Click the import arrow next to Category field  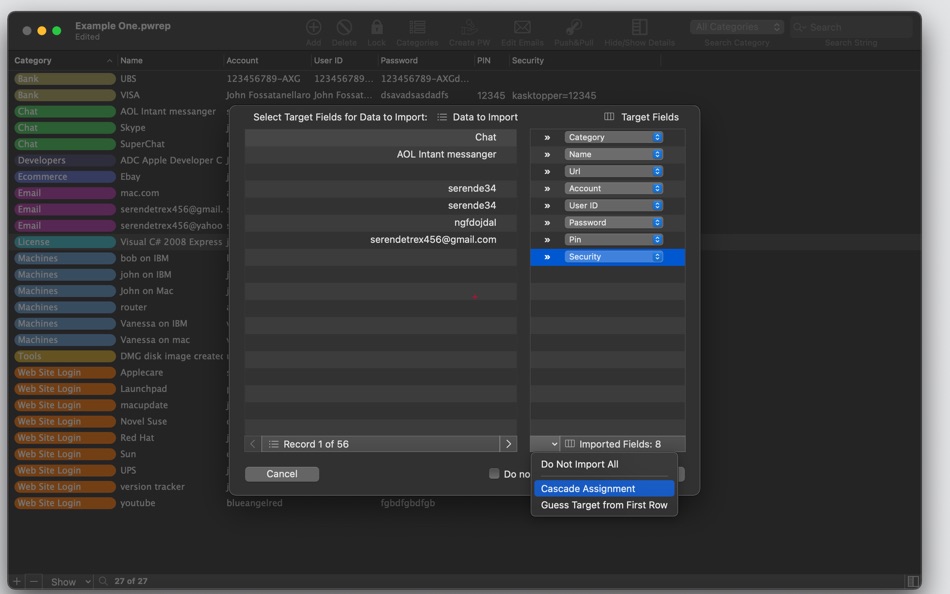pos(547,138)
